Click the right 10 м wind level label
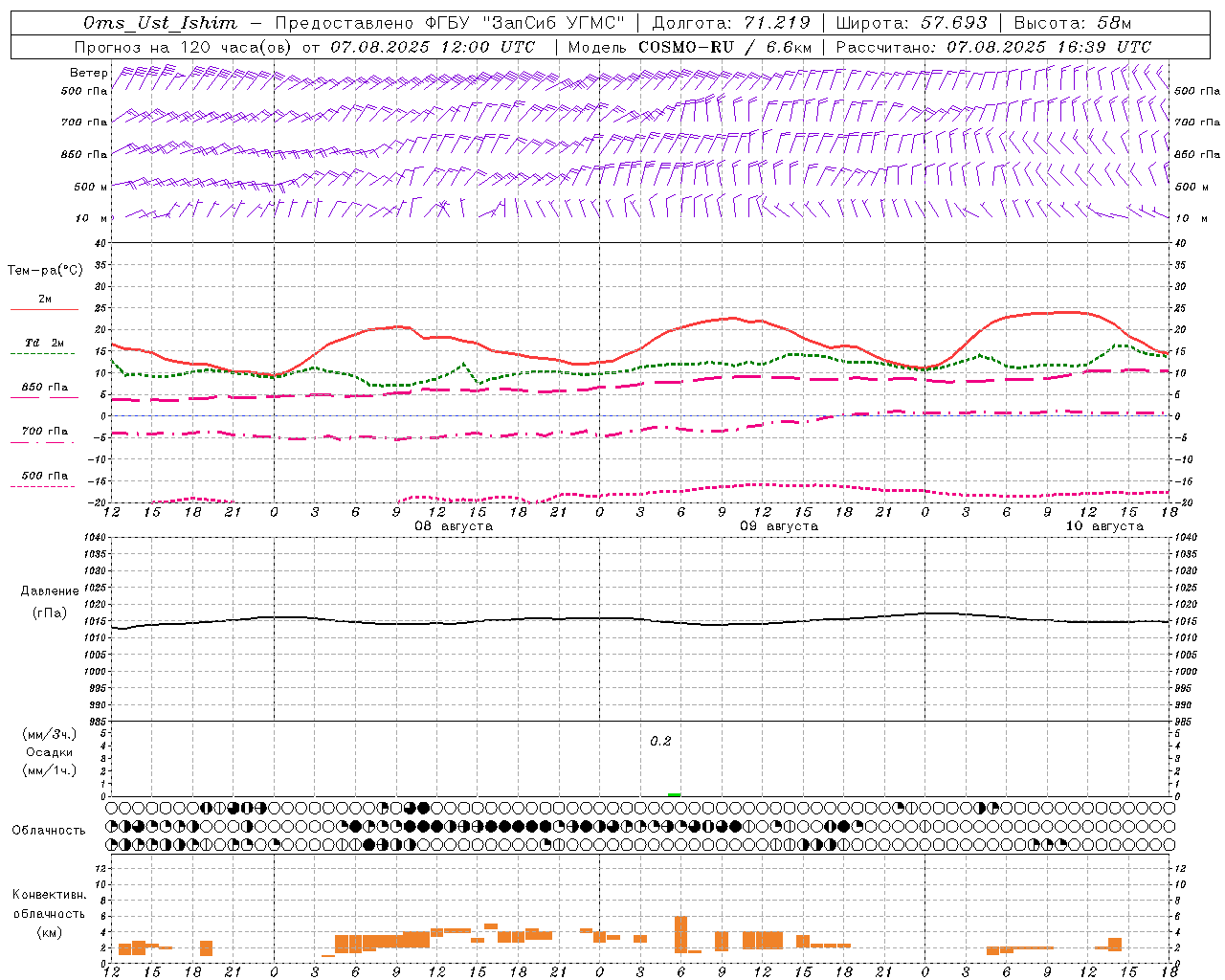This screenshot has height=980, width=1225. coord(1190,218)
